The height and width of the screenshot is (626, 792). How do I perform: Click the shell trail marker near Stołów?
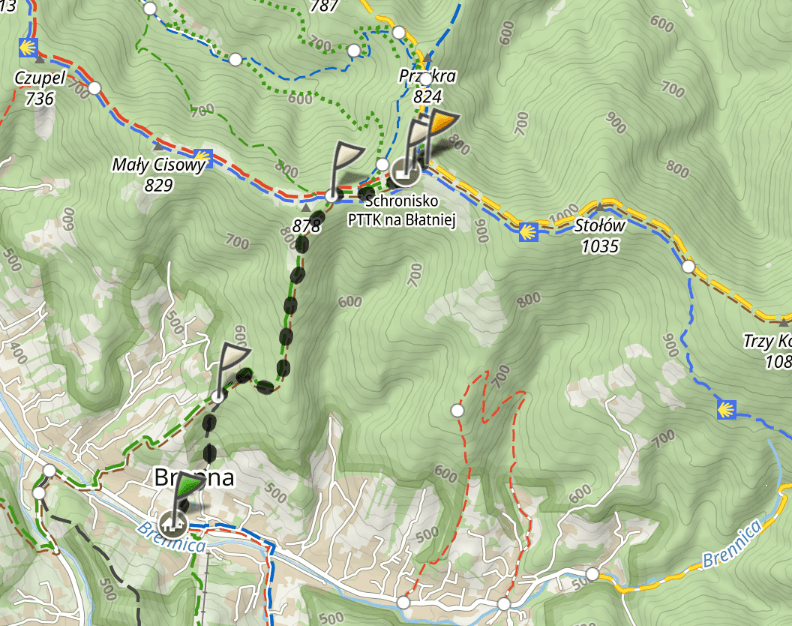[x=528, y=232]
